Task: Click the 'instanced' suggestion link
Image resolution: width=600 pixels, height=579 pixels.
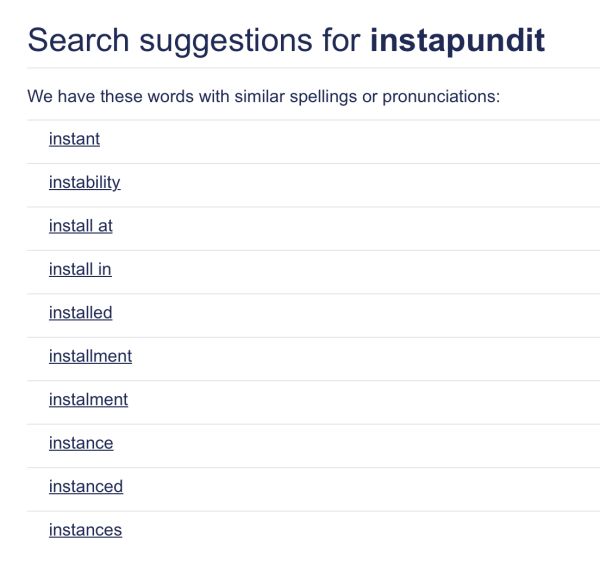Action: (x=86, y=487)
